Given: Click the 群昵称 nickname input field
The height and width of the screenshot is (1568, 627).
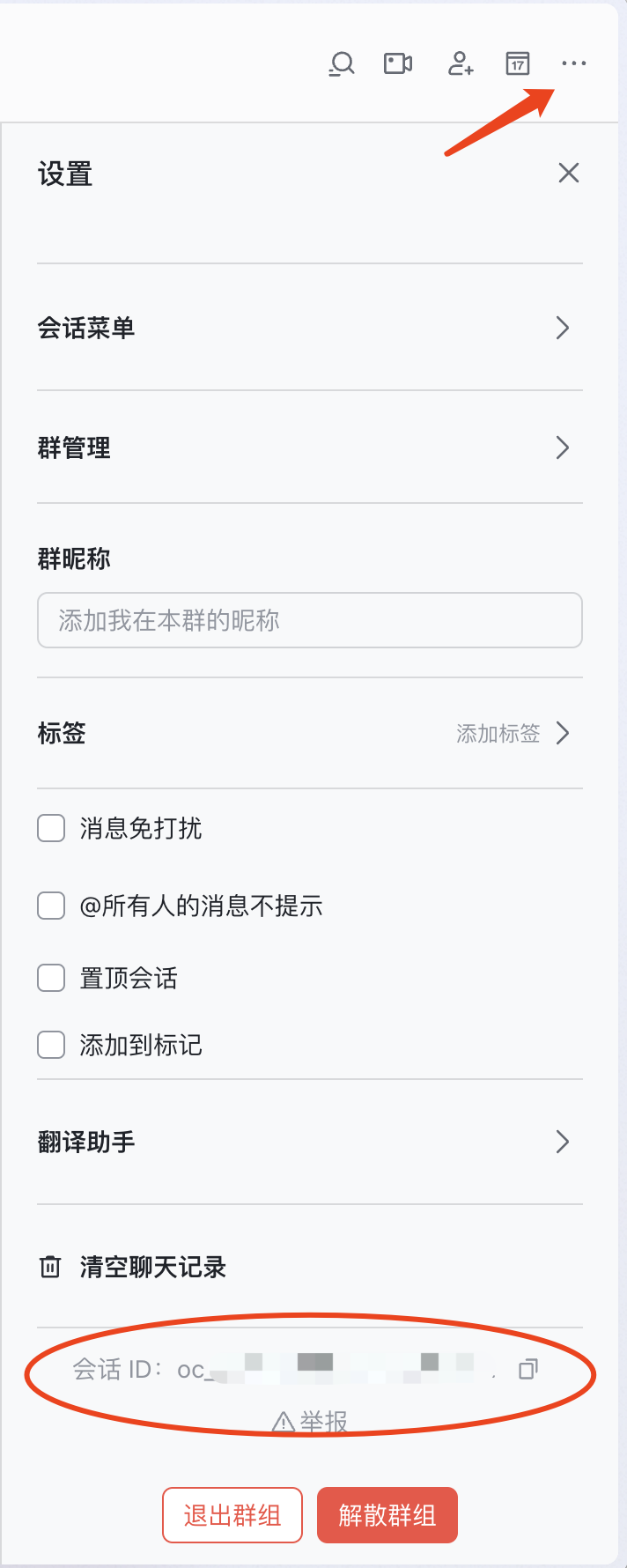Looking at the screenshot, I should click(x=310, y=620).
